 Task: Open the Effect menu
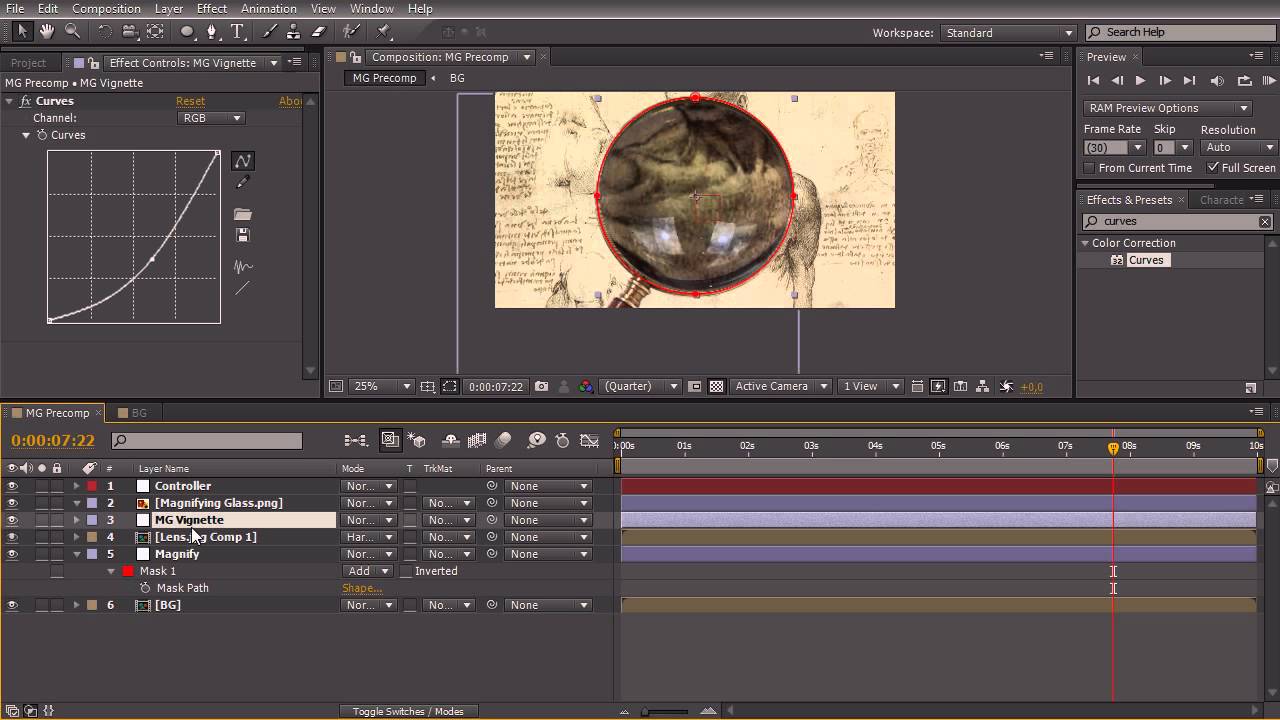coord(211,8)
